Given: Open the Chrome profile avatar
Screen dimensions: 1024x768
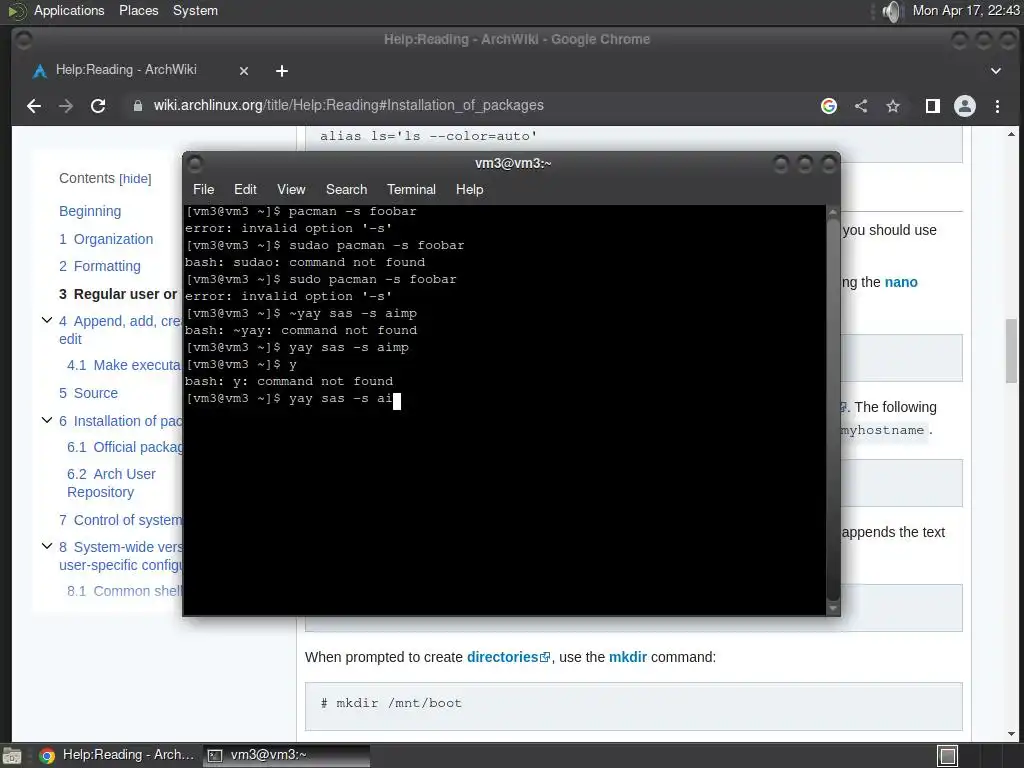Looking at the screenshot, I should point(965,106).
